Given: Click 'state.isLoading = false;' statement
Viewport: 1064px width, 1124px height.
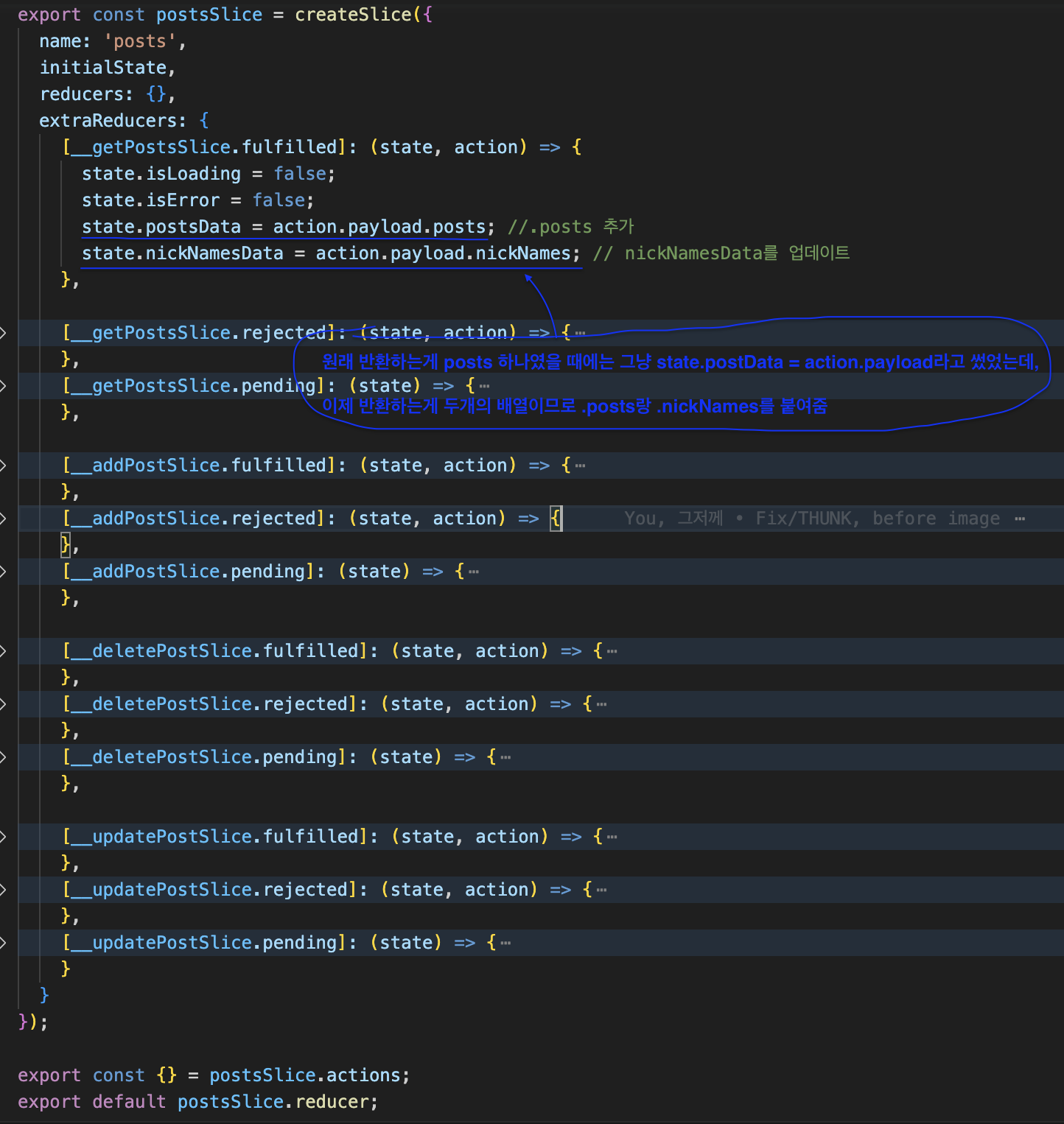Looking at the screenshot, I should (209, 174).
